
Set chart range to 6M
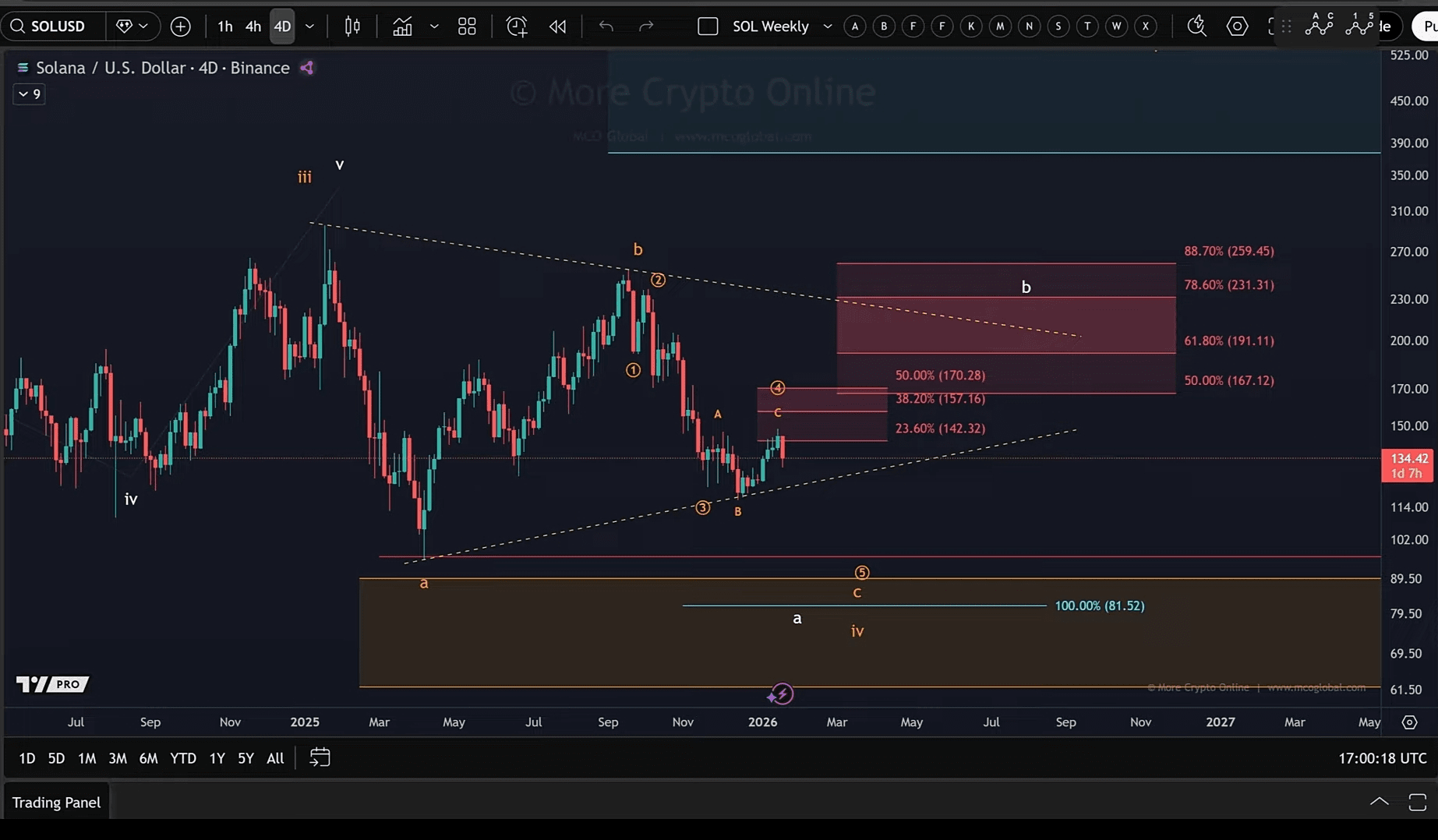148,758
